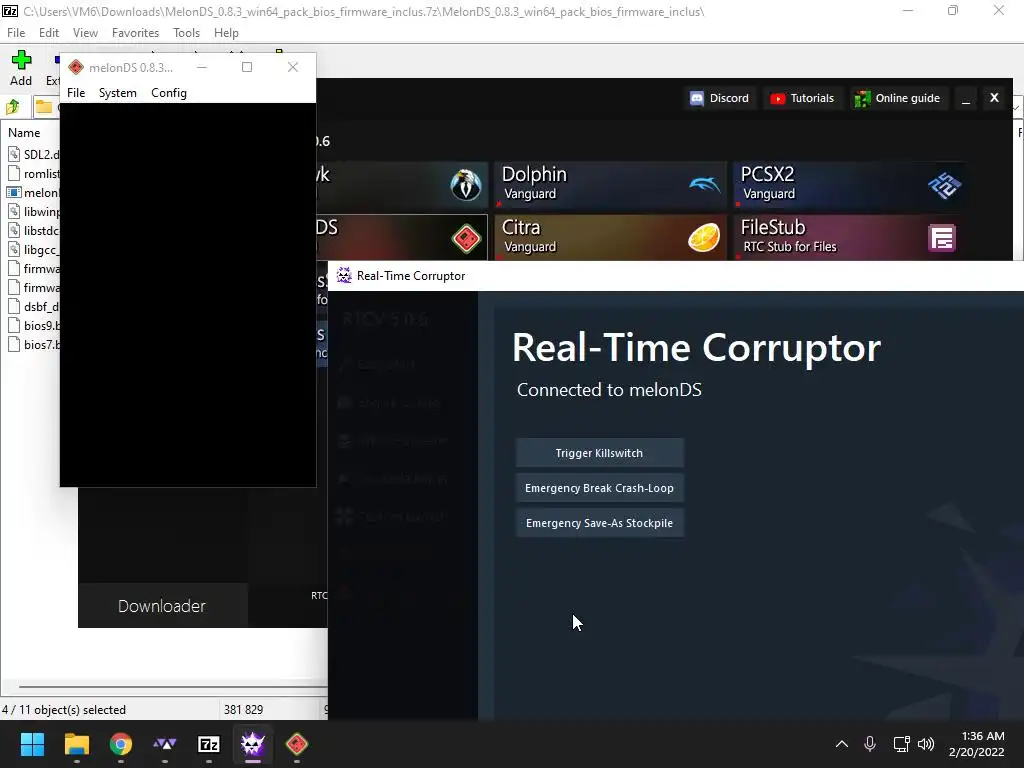This screenshot has height=768, width=1024.
Task: Click Trigger Killswitch button
Action: point(600,453)
